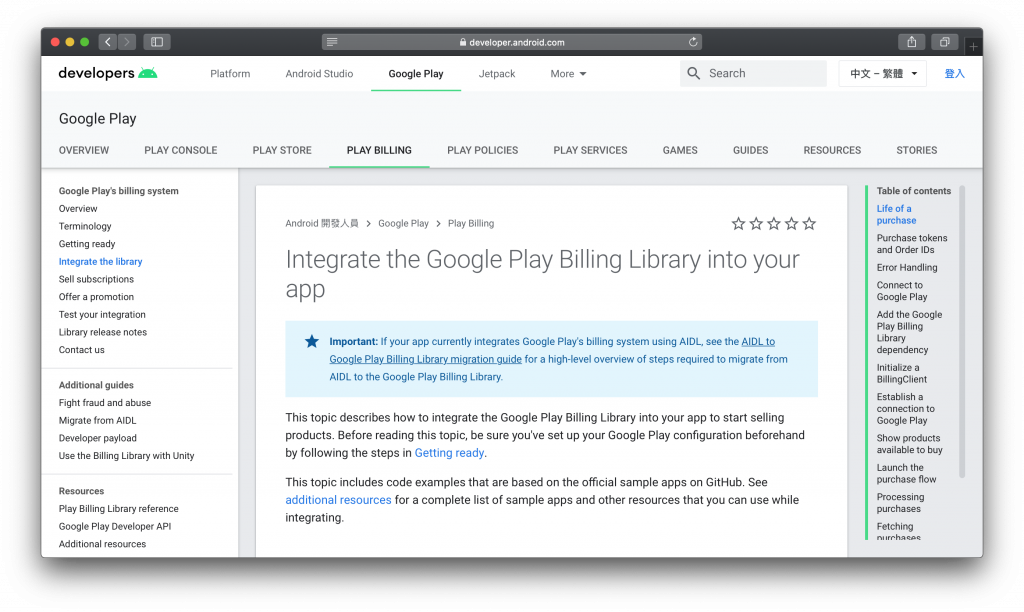Image resolution: width=1024 pixels, height=612 pixels.
Task: Reload the page with the refresh icon
Action: 693,42
